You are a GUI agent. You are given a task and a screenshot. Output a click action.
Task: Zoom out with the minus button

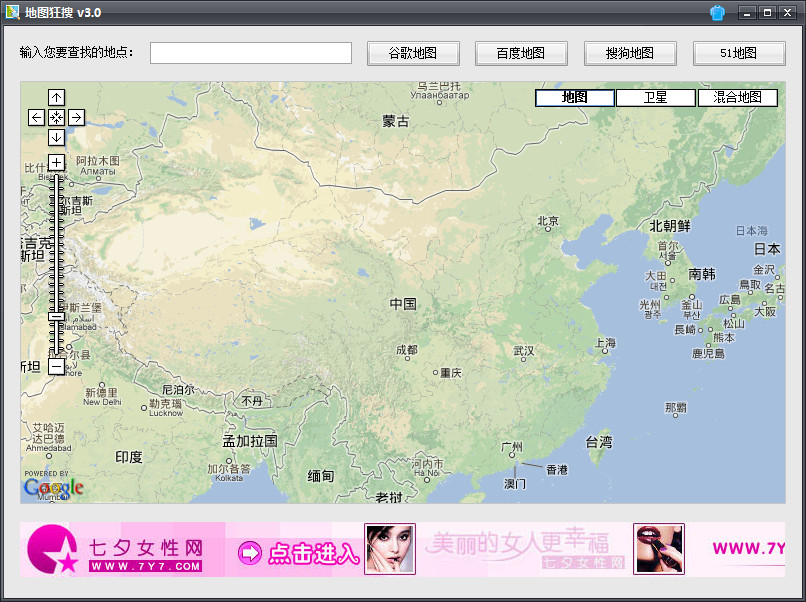[56, 367]
